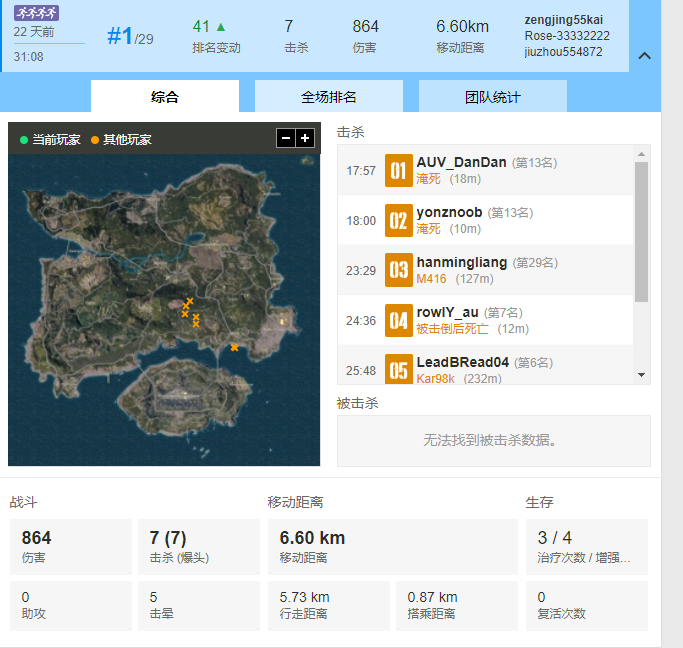Click the kill list scrollbar thumb
The image size is (683, 648).
click(x=641, y=232)
